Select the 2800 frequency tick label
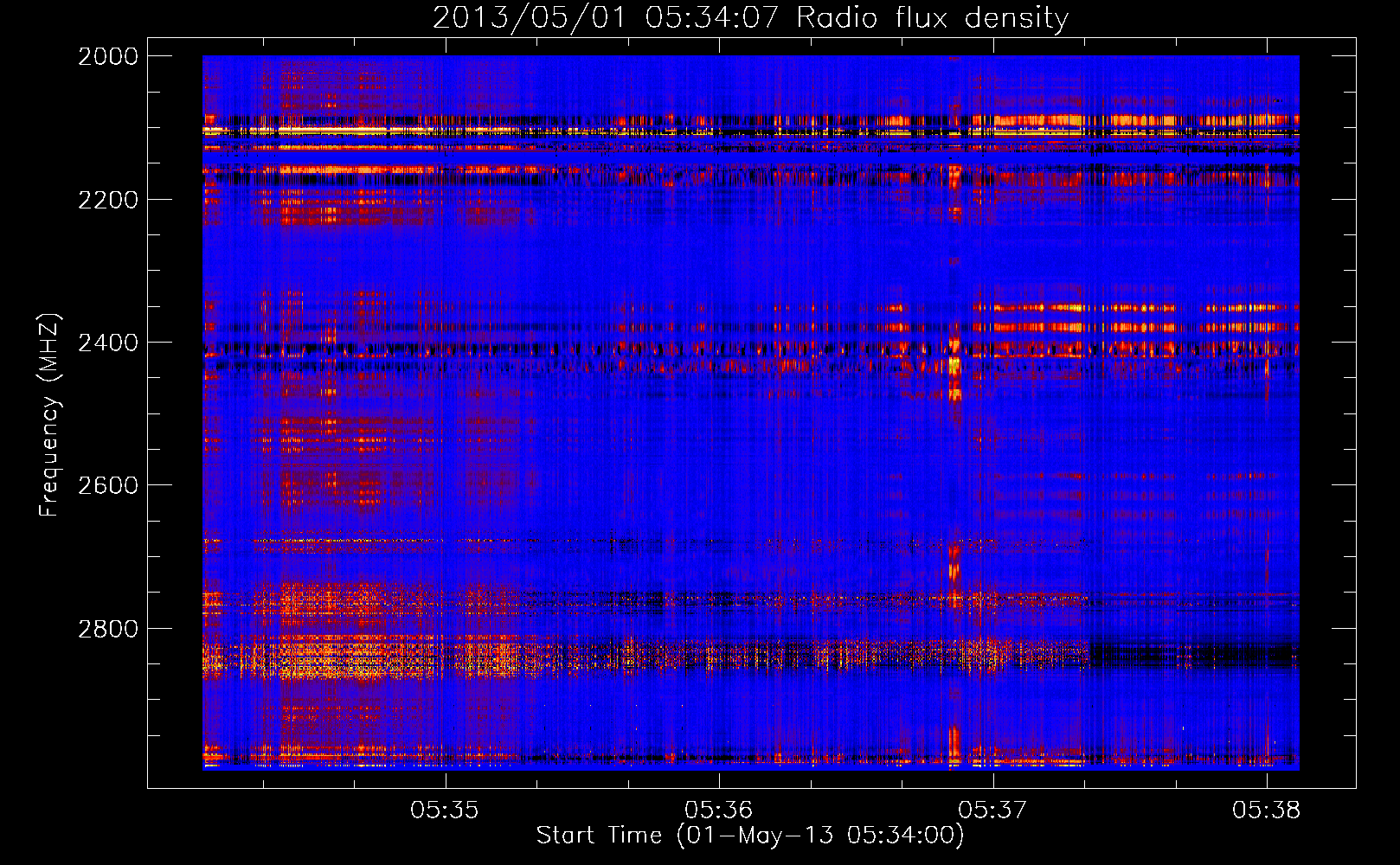1400x865 pixels. [108, 628]
